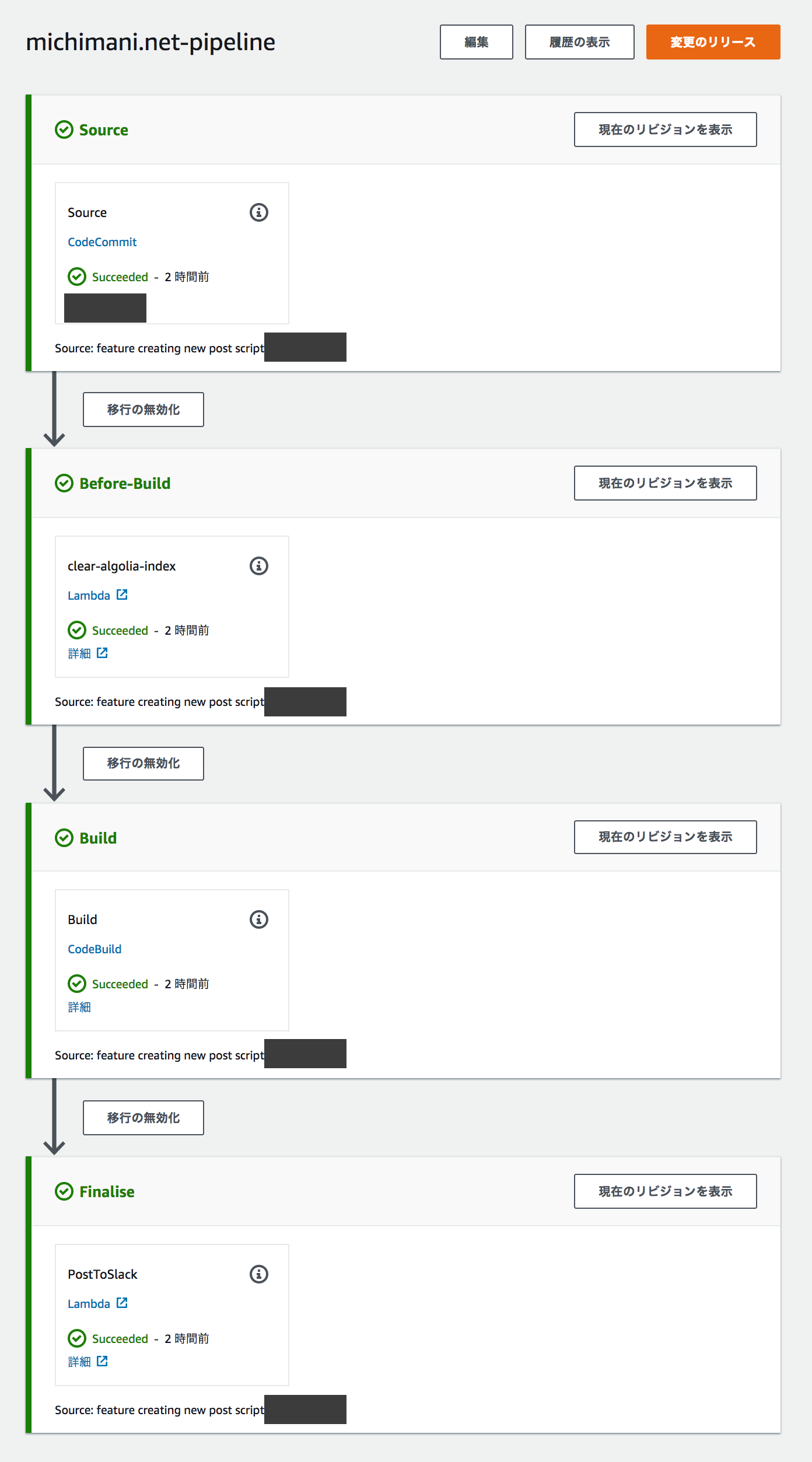The height and width of the screenshot is (1462, 812).
Task: Show current revision for Finalise stage
Action: pyautogui.click(x=665, y=1191)
